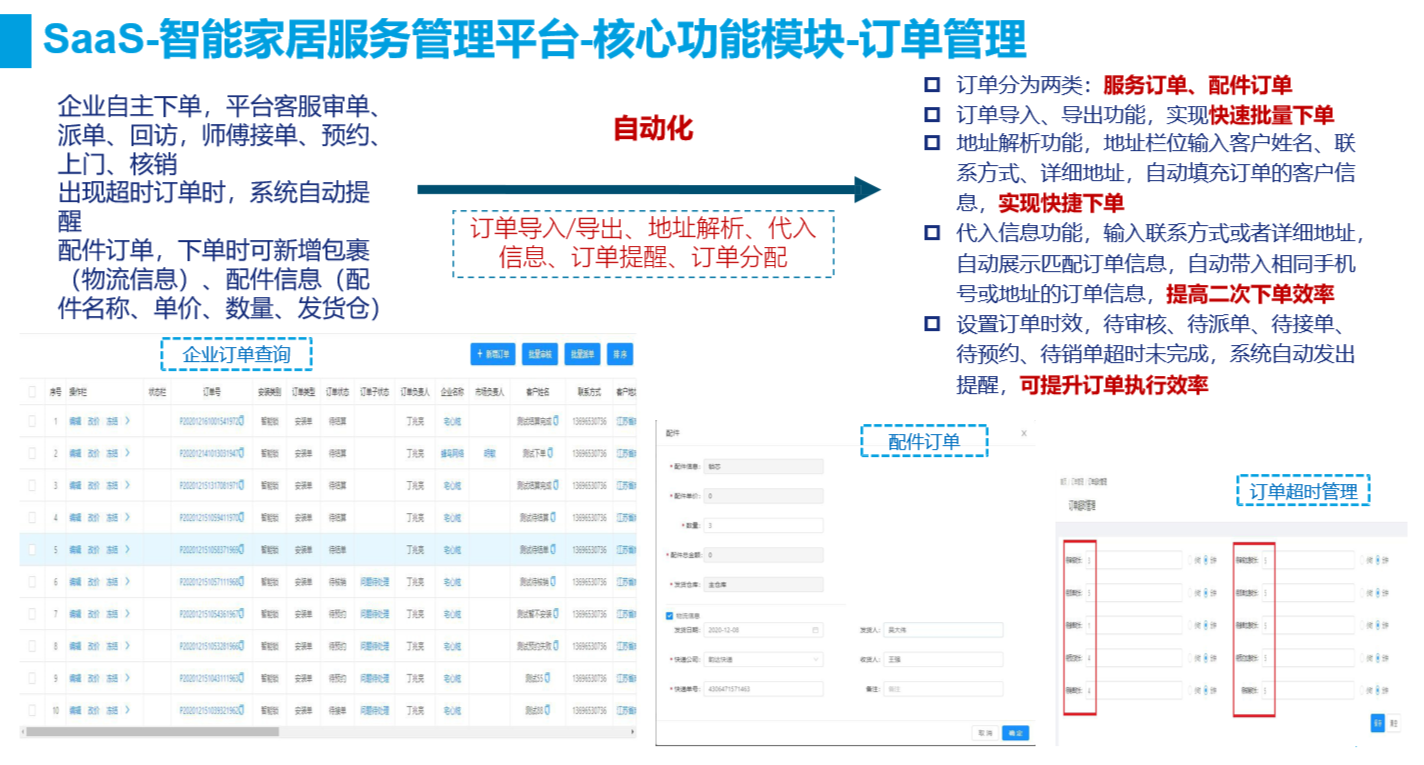
Task: Click the blue save button in 订单超时管理 panel
Action: tap(1377, 722)
